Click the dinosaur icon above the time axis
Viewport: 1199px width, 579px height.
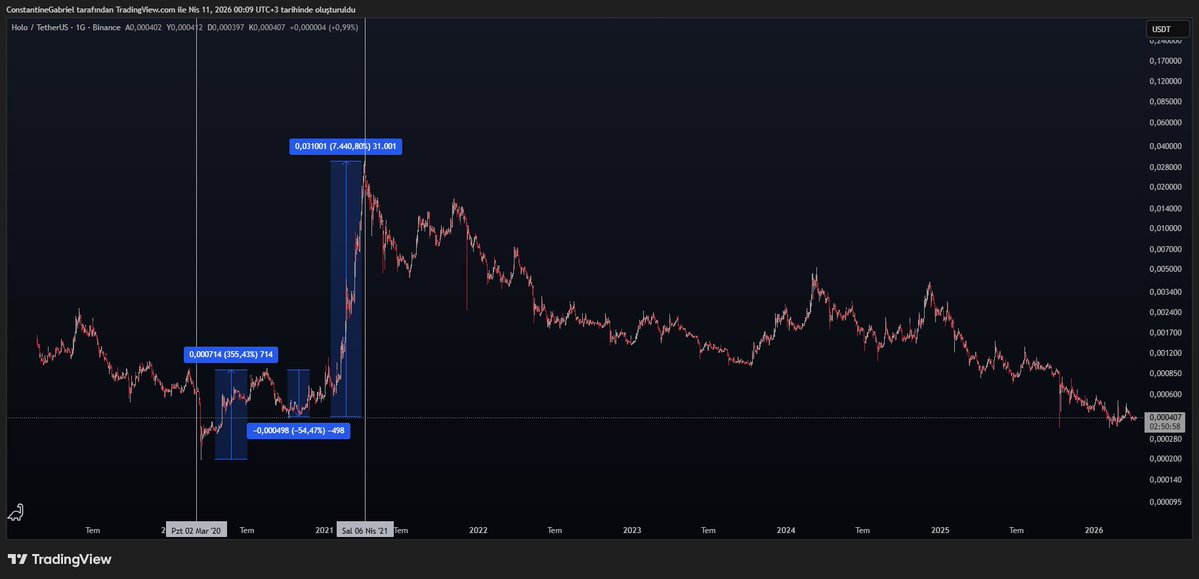coord(15,512)
